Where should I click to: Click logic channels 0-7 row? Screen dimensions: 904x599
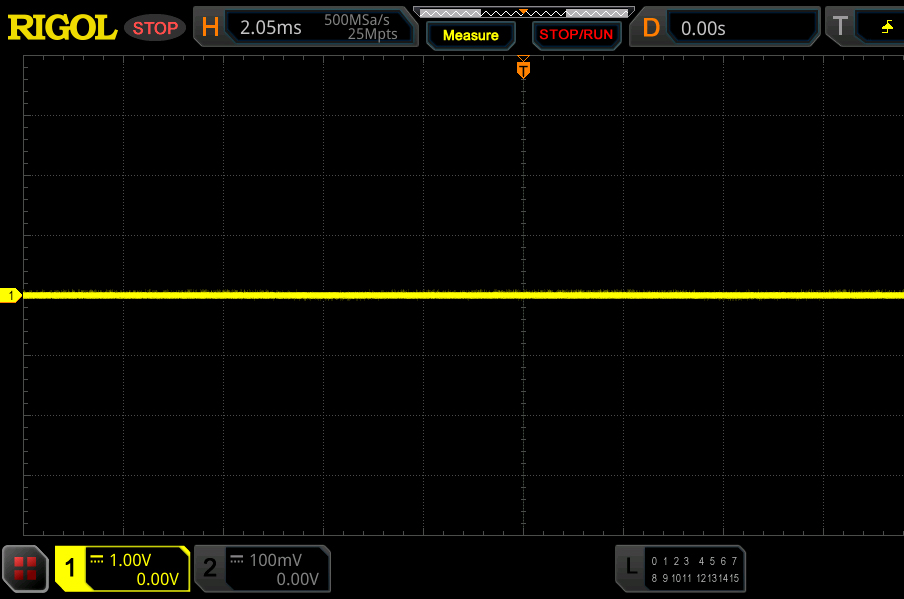(694, 561)
